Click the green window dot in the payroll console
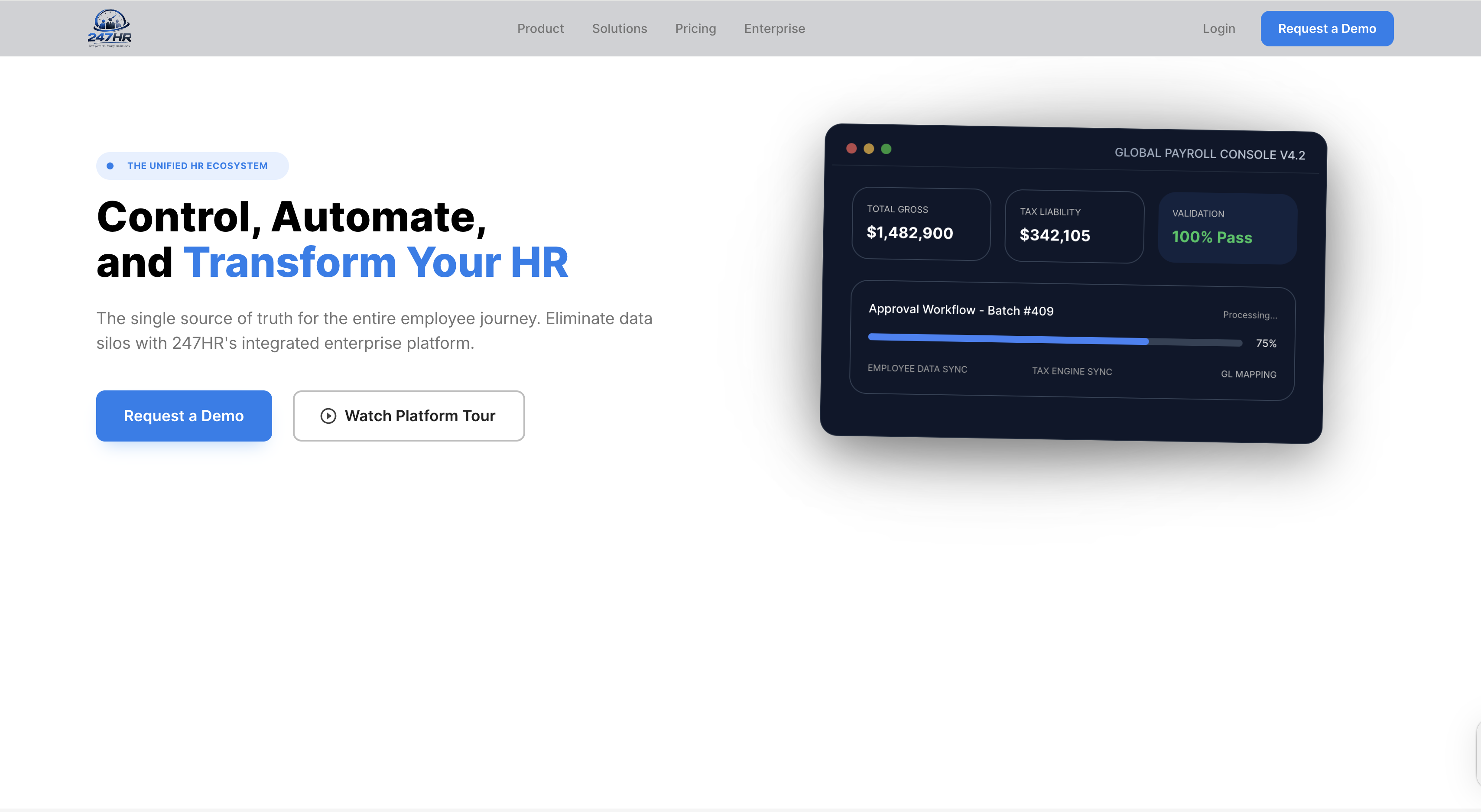This screenshot has height=812, width=1481. point(886,149)
